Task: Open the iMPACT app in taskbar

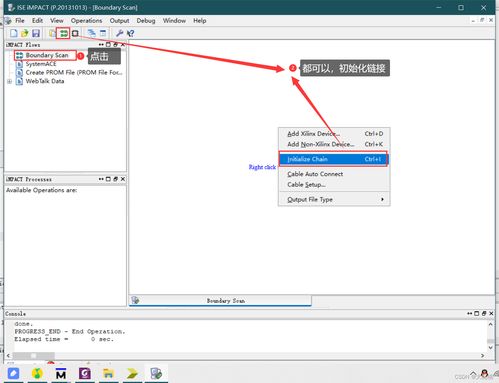Action: point(156,373)
